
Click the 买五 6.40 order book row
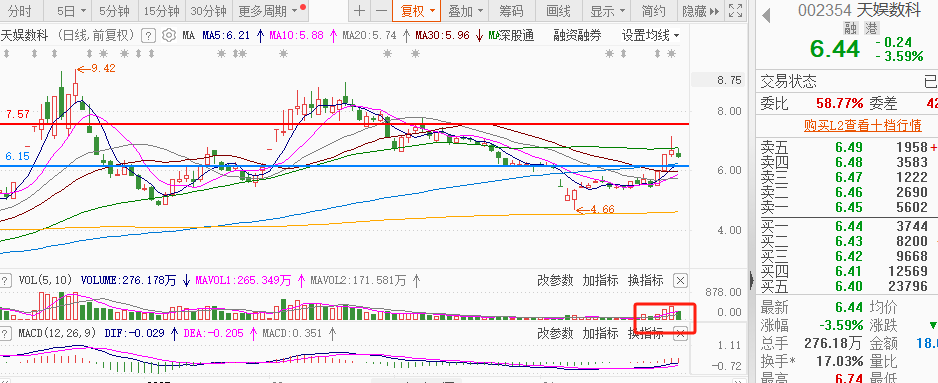(x=847, y=286)
